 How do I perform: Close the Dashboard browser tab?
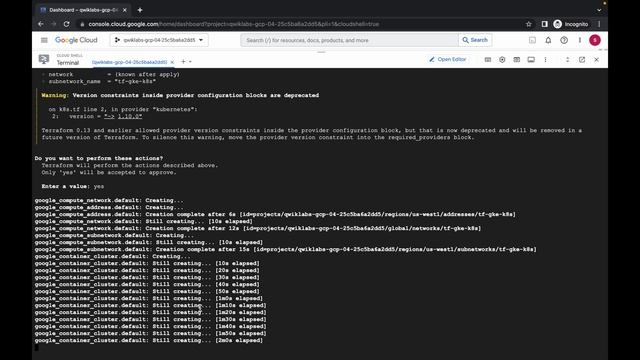(x=124, y=10)
